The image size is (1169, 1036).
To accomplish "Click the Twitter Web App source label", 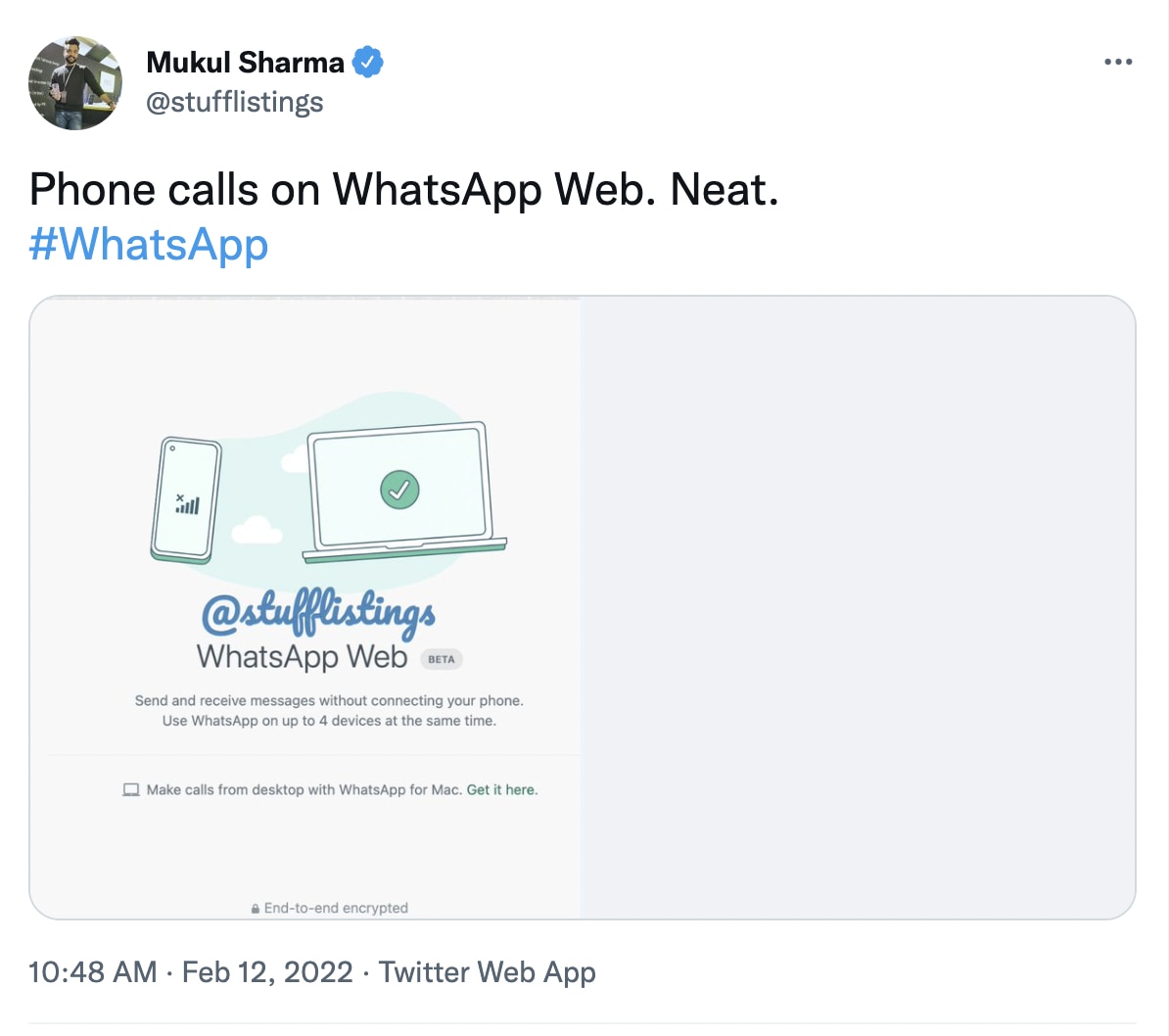I will coord(487,971).
